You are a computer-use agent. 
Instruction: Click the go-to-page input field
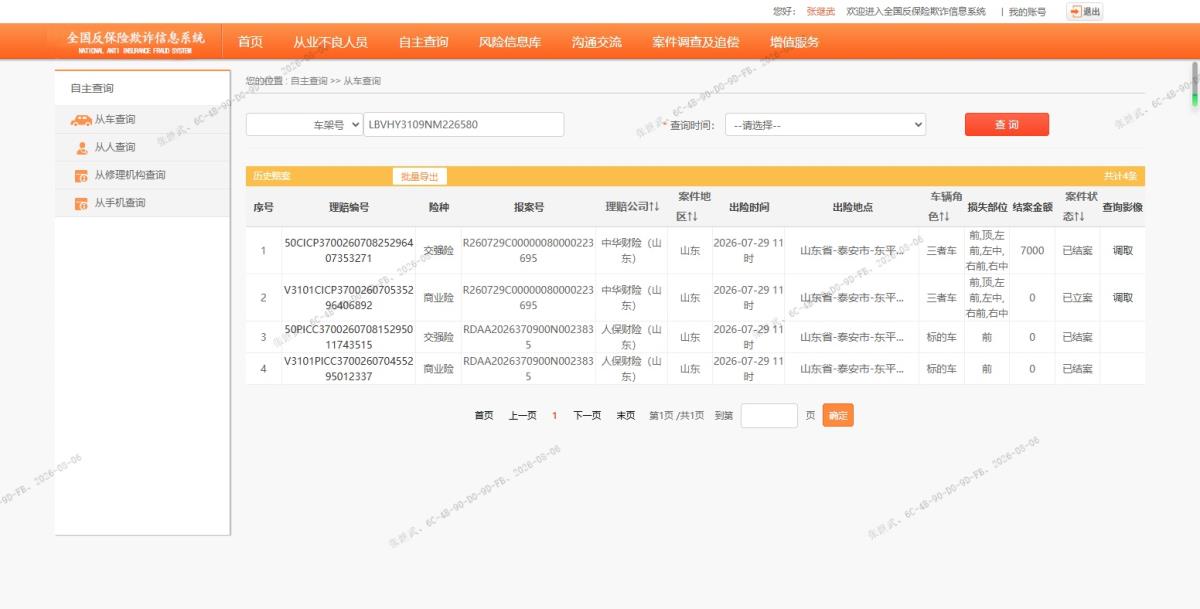(x=769, y=416)
